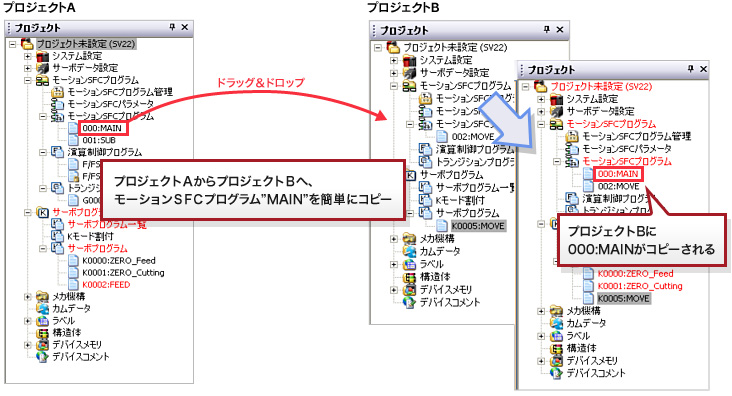This screenshot has height=396, width=732.
Task: Select 000:MAIN in Project A tree
Action: pyautogui.click(x=102, y=128)
